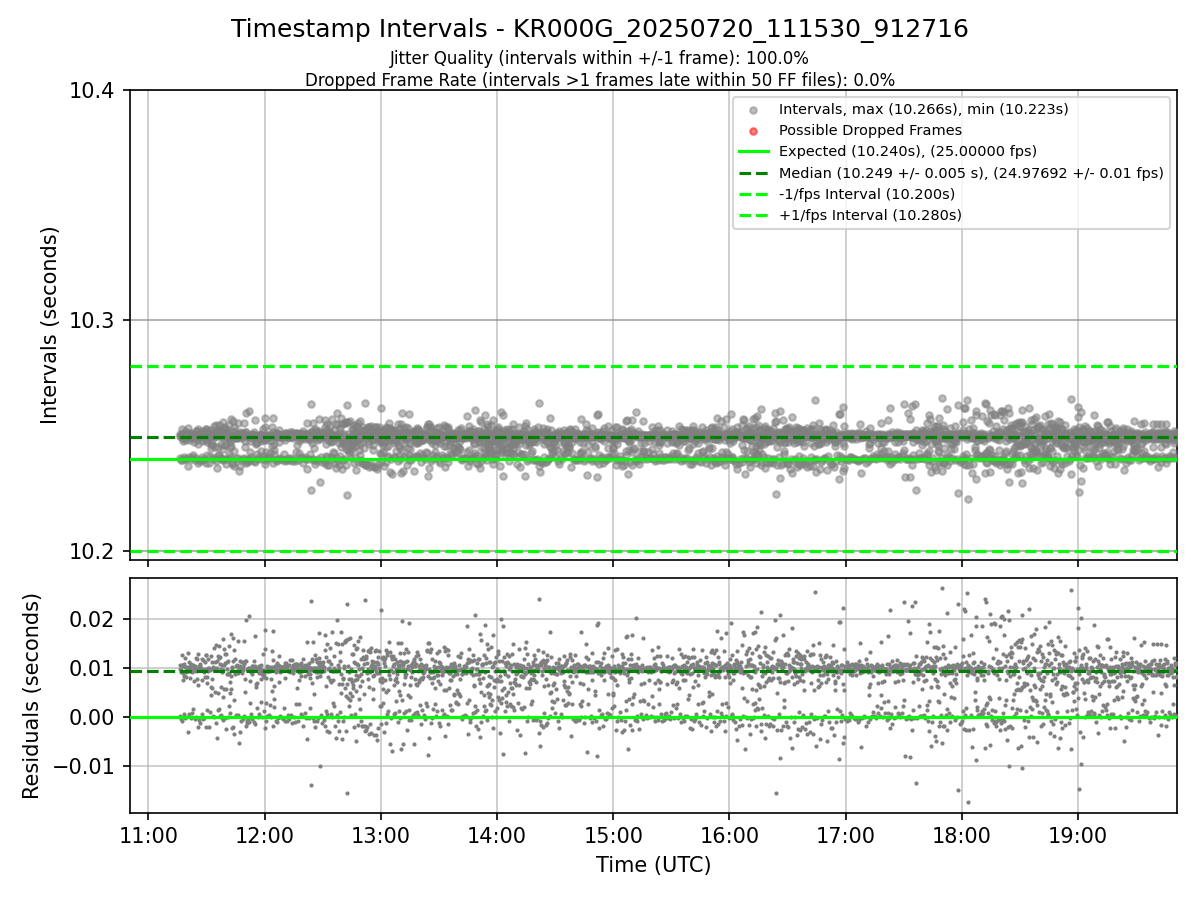Click the solid green line sample beside 'Expected' in legend
Screen dimensions: 1200x900
[x=754, y=152]
